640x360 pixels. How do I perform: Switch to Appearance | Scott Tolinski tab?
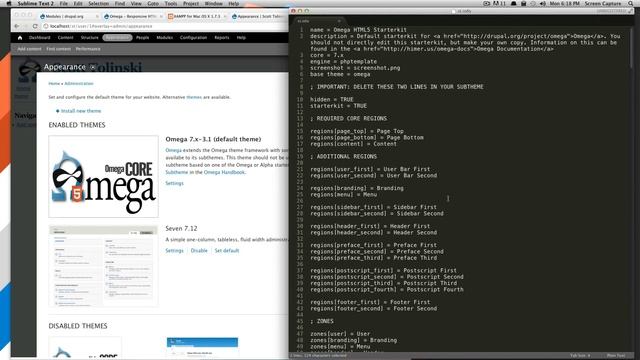pyautogui.click(x=259, y=16)
